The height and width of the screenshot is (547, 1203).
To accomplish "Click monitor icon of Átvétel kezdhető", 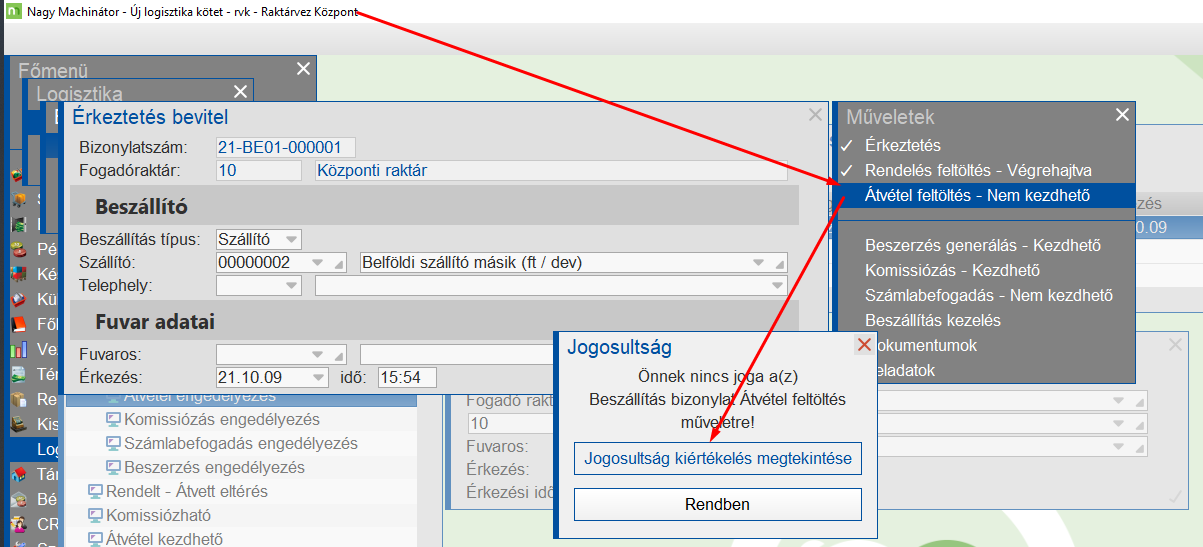I will (x=95, y=540).
